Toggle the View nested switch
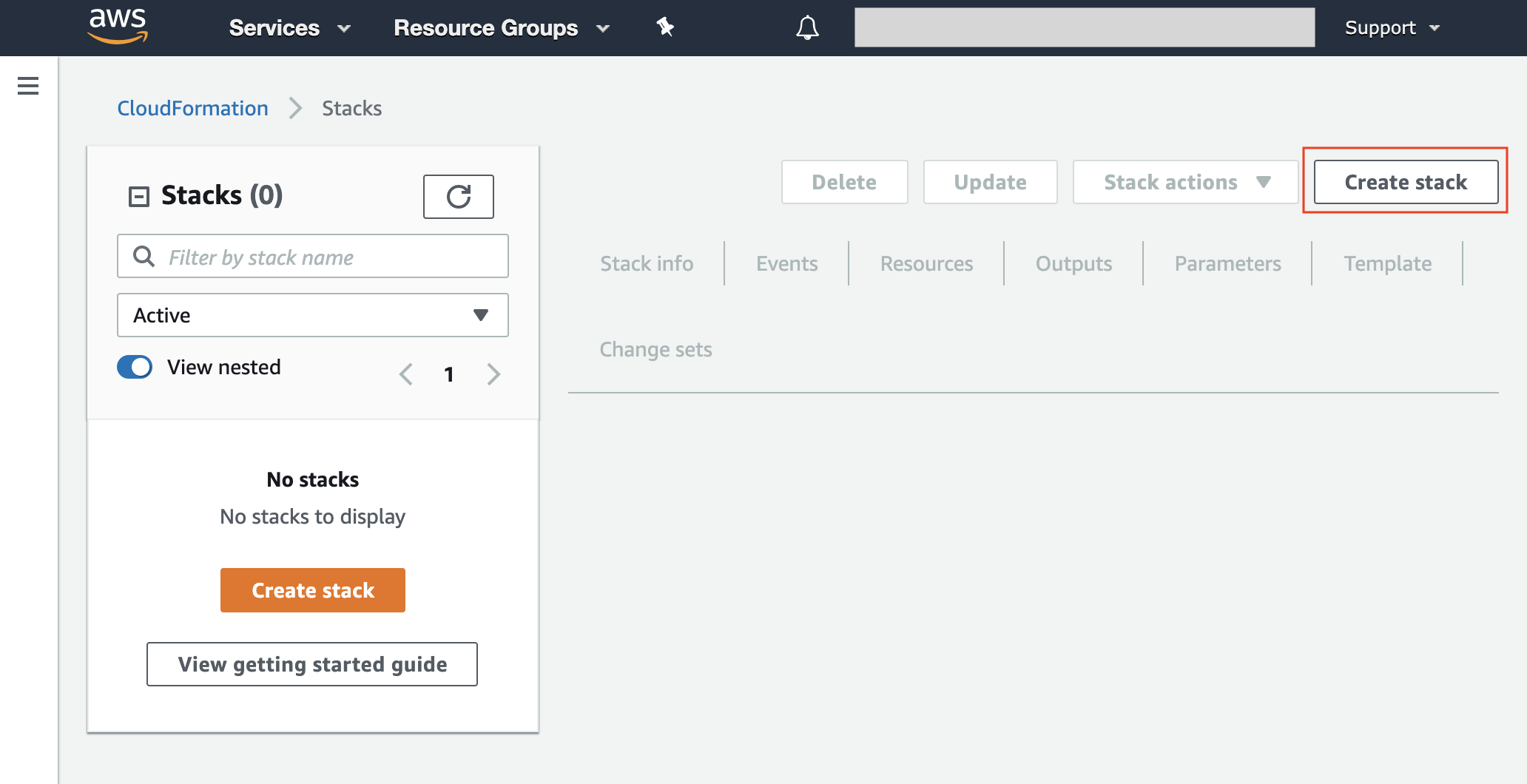The width and height of the screenshot is (1527, 784). point(135,367)
